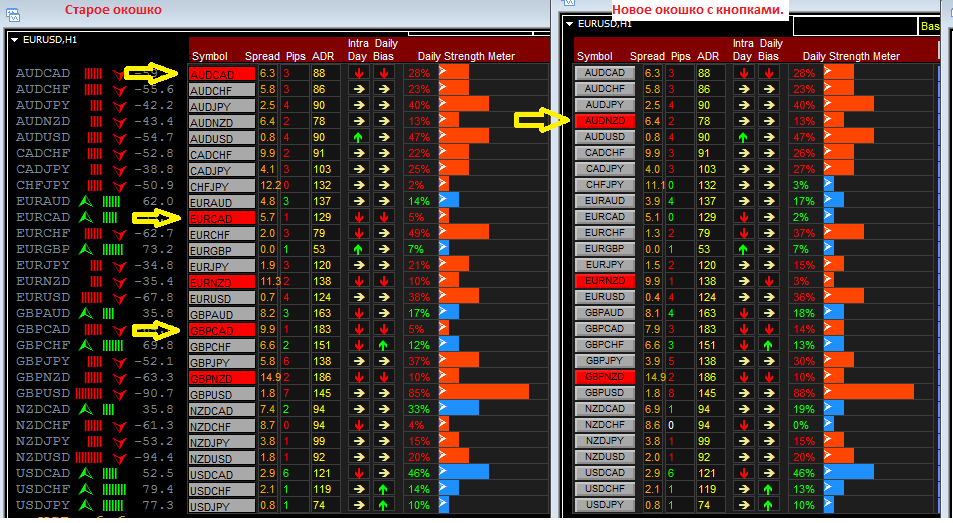The width and height of the screenshot is (953, 523).
Task: Click EURGBP Intra Day up arrow in old window
Action: coord(359,249)
